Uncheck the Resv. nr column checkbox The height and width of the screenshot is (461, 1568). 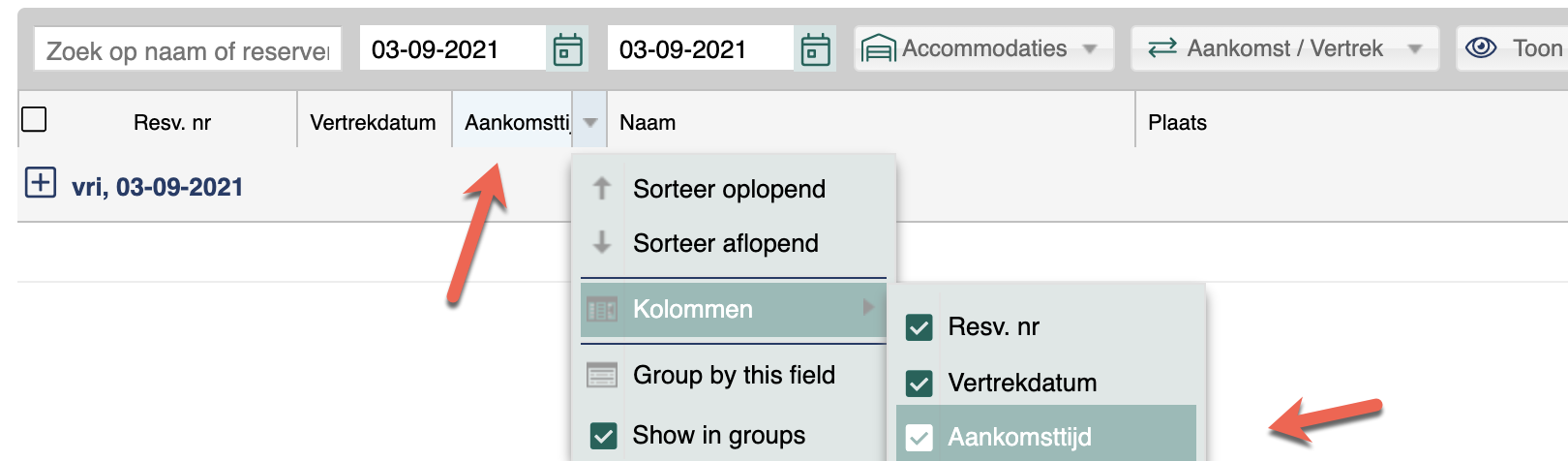click(x=919, y=327)
